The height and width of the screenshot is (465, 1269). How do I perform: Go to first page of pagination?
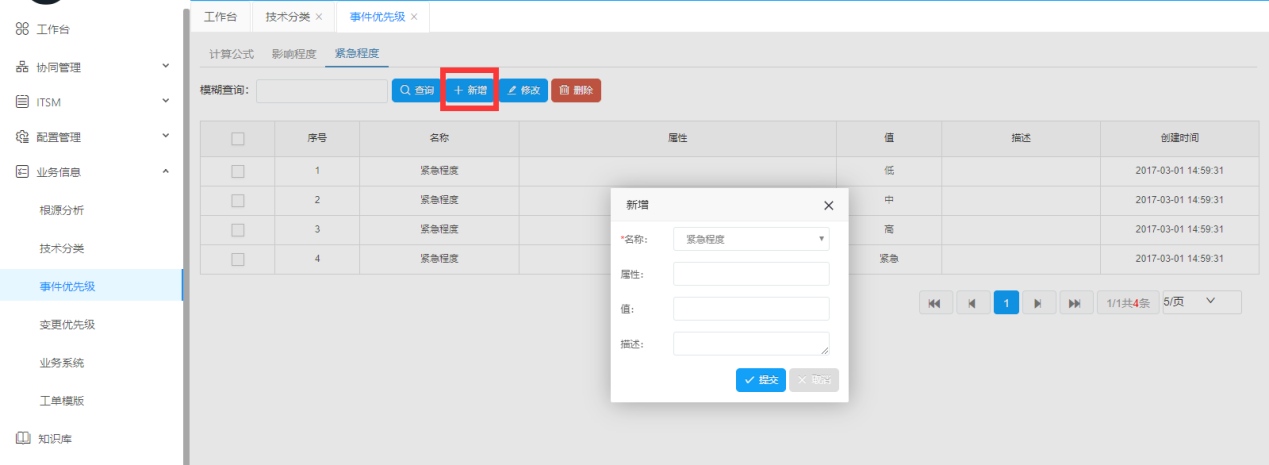(x=935, y=303)
